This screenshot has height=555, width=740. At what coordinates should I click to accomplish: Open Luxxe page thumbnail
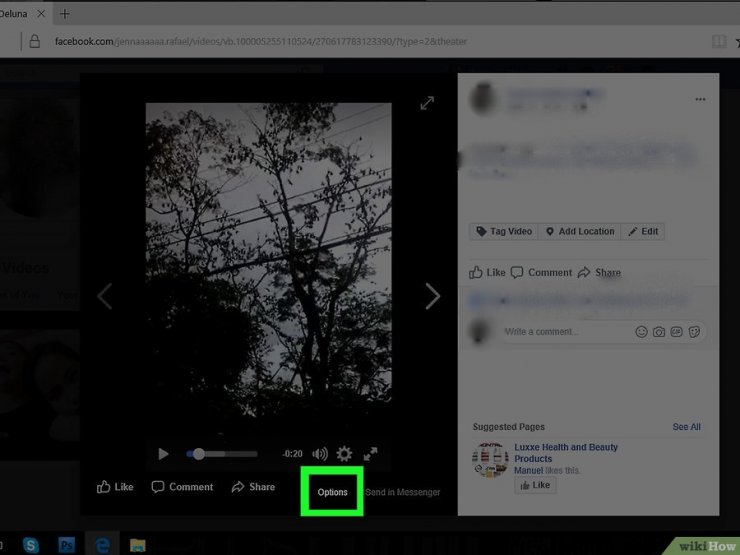[x=490, y=460]
